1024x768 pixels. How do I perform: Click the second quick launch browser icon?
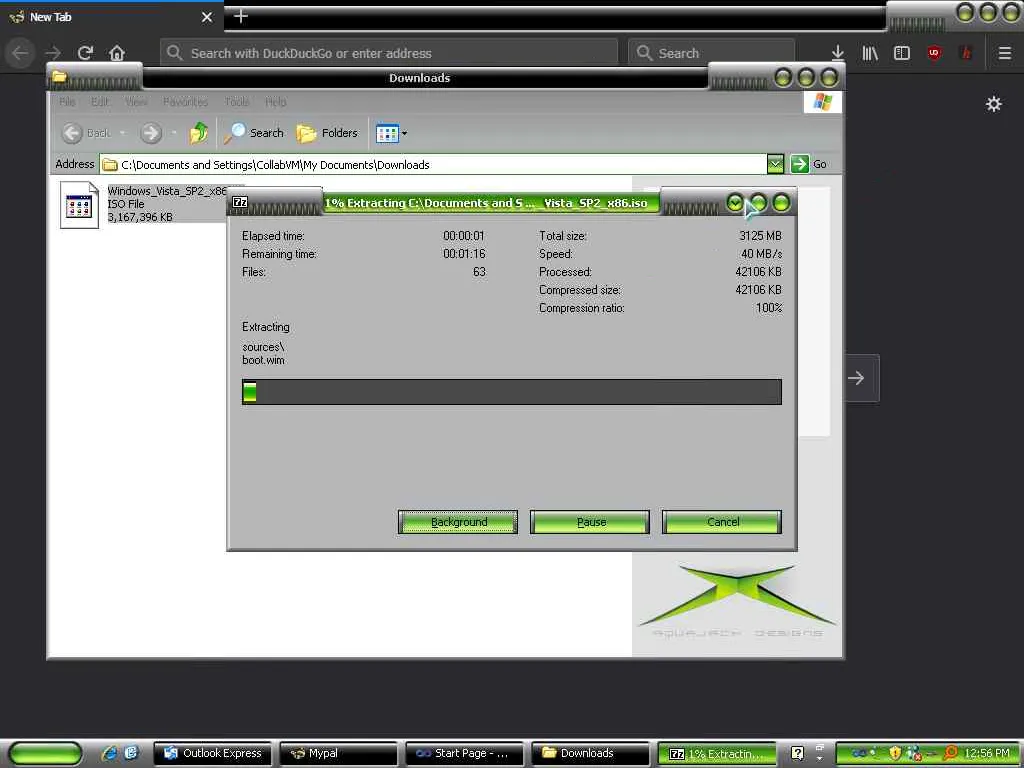pyautogui.click(x=131, y=753)
